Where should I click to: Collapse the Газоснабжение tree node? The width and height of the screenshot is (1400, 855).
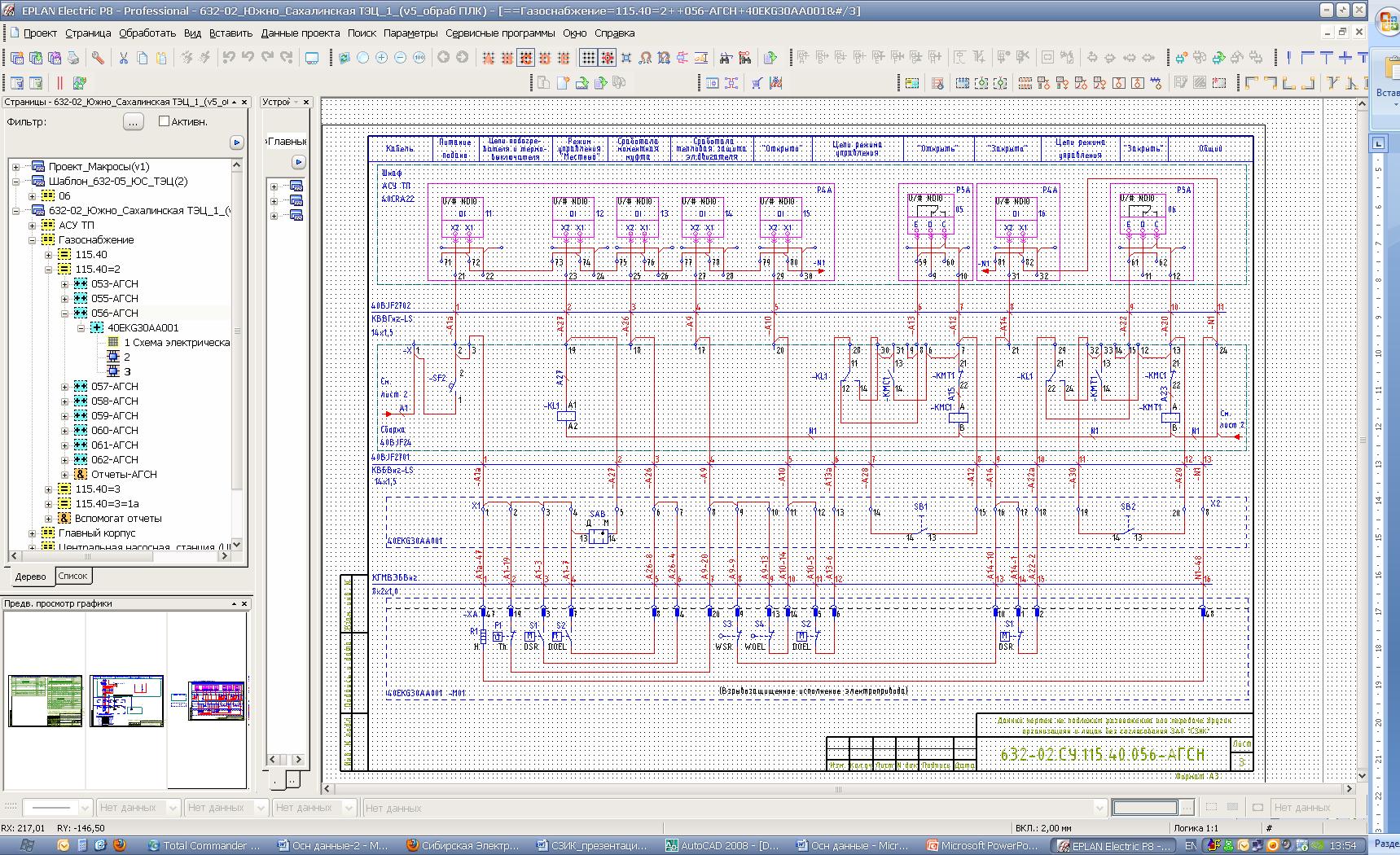pyautogui.click(x=33, y=240)
